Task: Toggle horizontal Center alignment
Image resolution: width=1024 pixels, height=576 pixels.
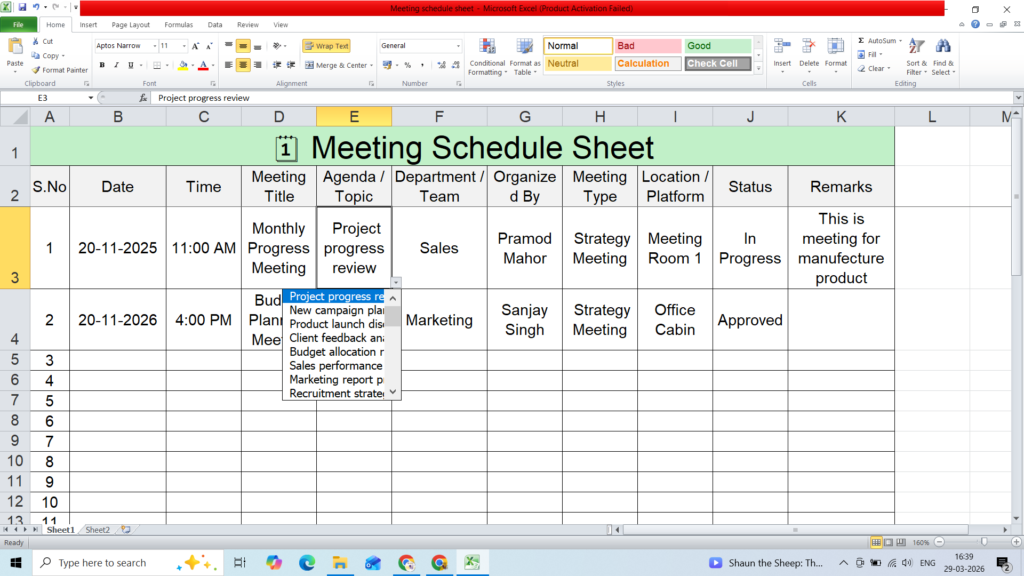Action: coord(243,65)
